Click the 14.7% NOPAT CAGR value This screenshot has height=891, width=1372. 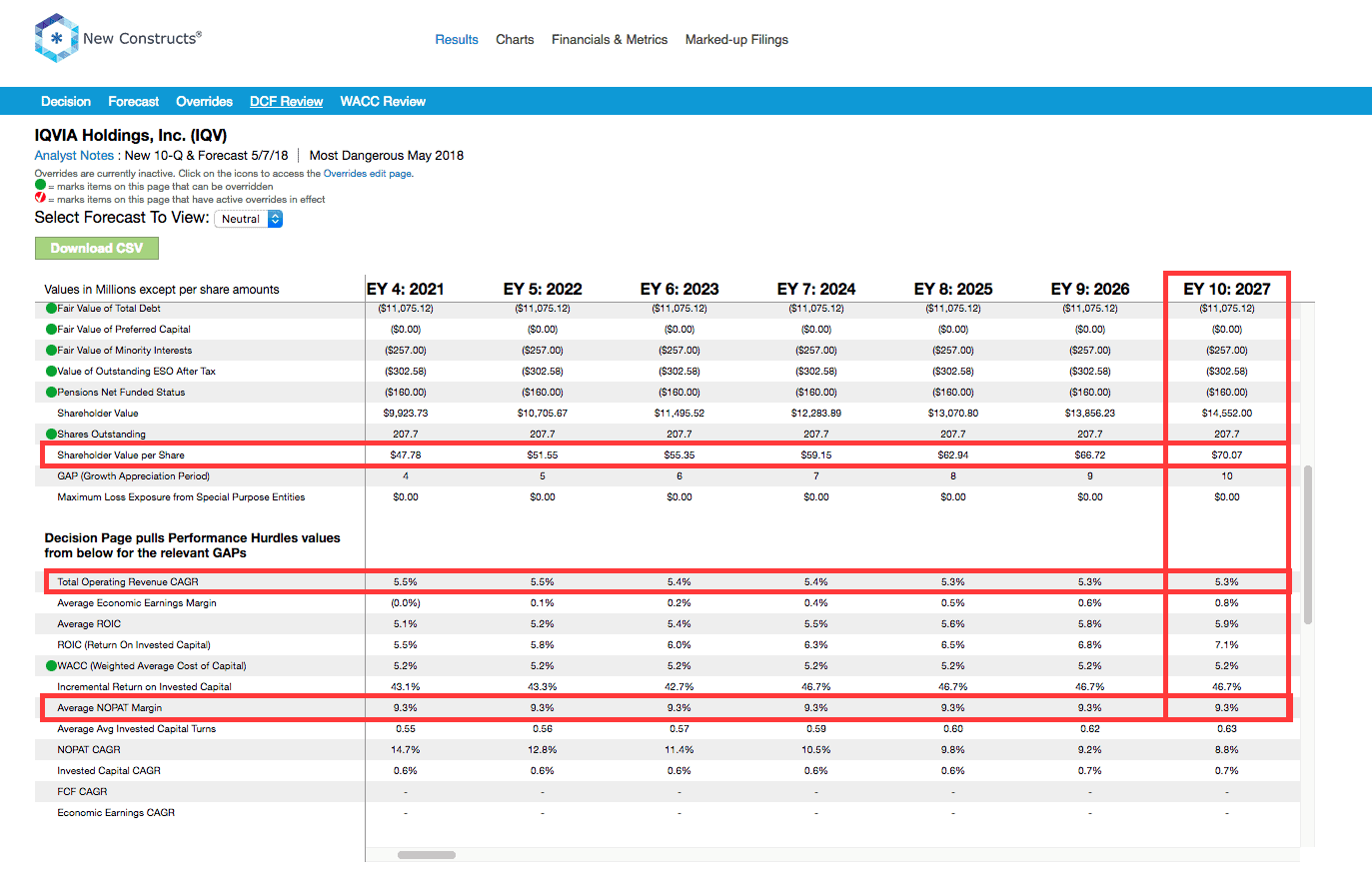coord(406,749)
